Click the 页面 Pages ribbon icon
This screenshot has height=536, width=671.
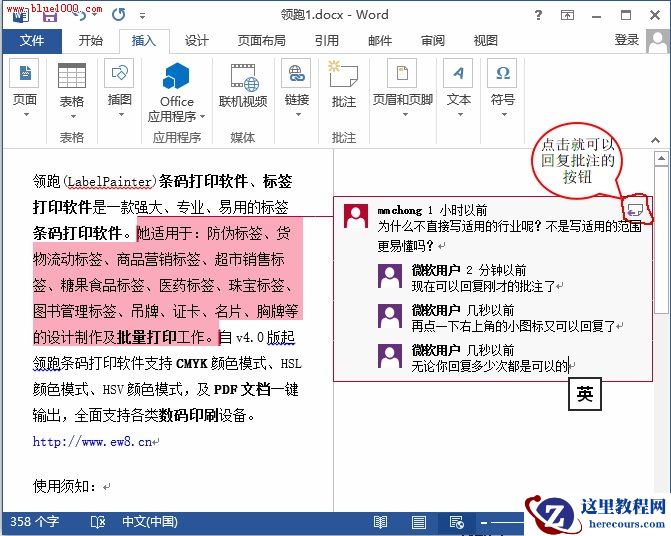pos(24,73)
